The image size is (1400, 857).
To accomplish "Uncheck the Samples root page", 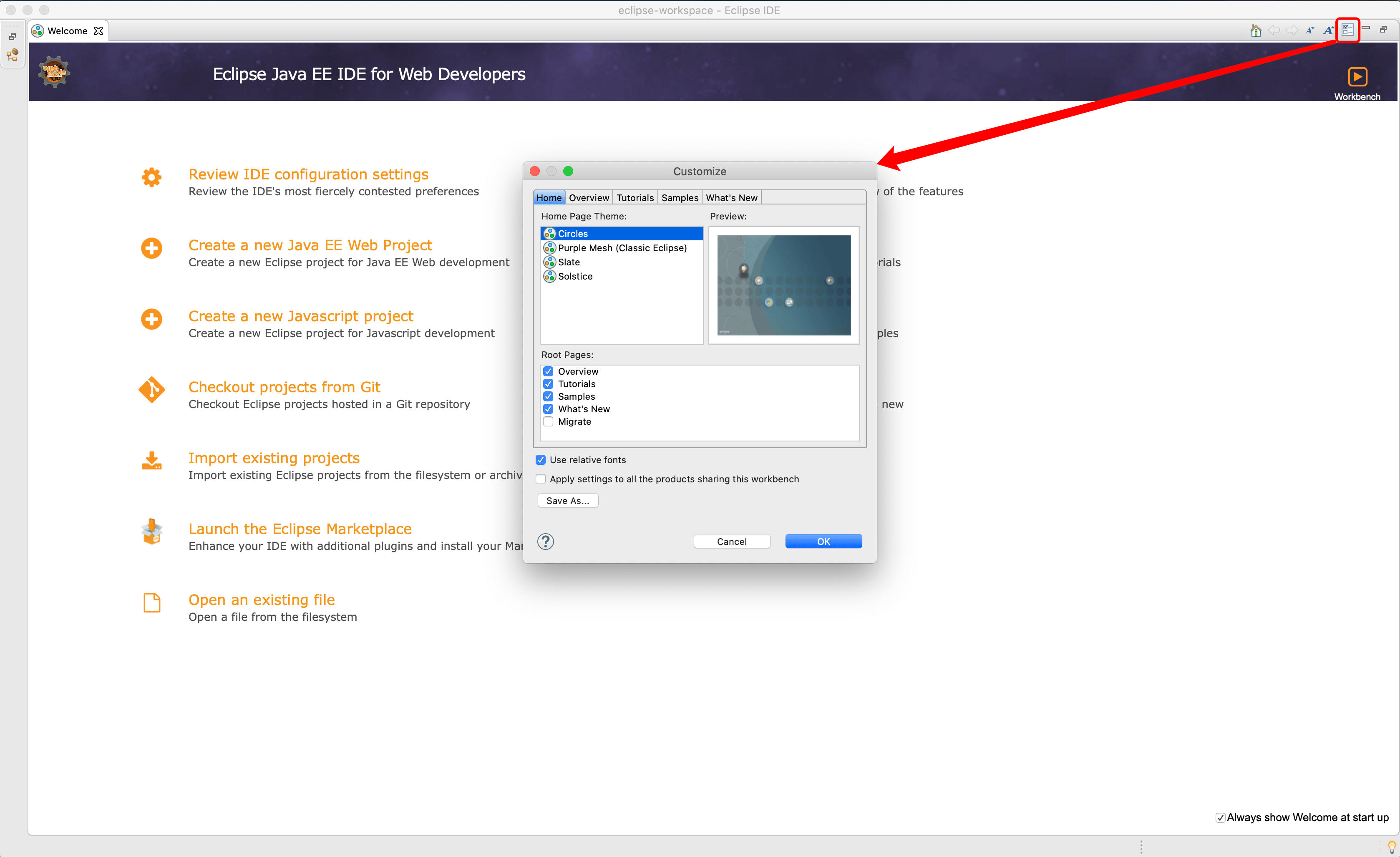I will tap(548, 396).
